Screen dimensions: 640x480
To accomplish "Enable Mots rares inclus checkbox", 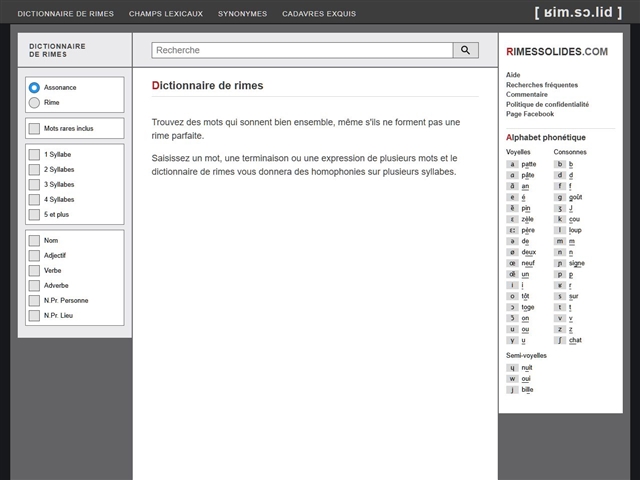I will click(34, 129).
